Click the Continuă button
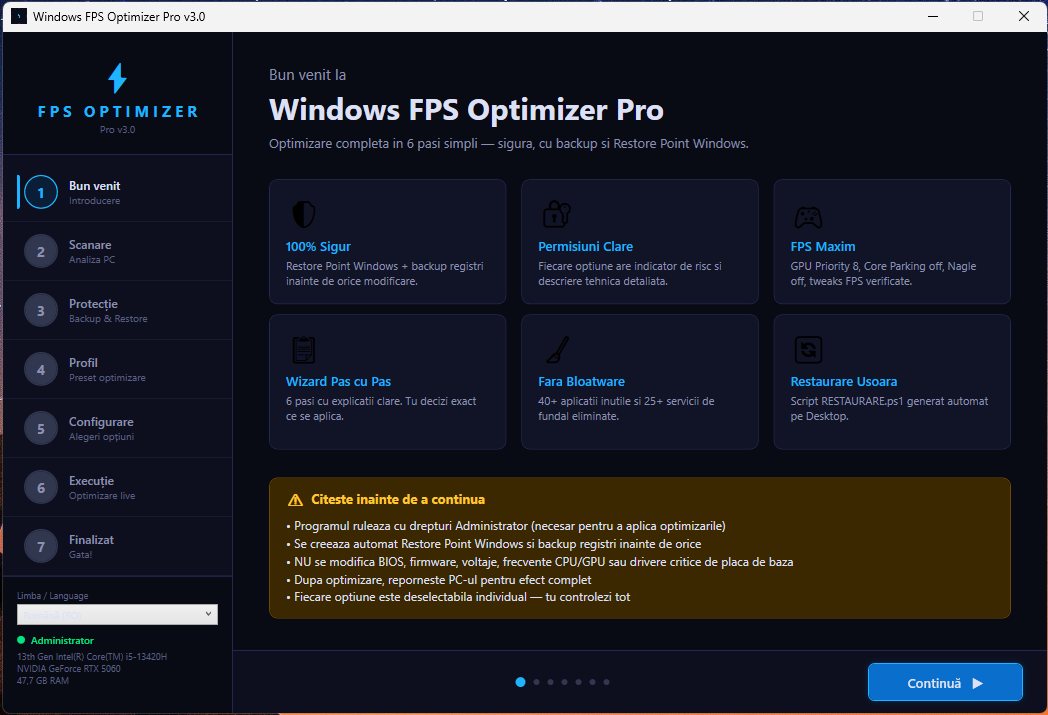 944,682
